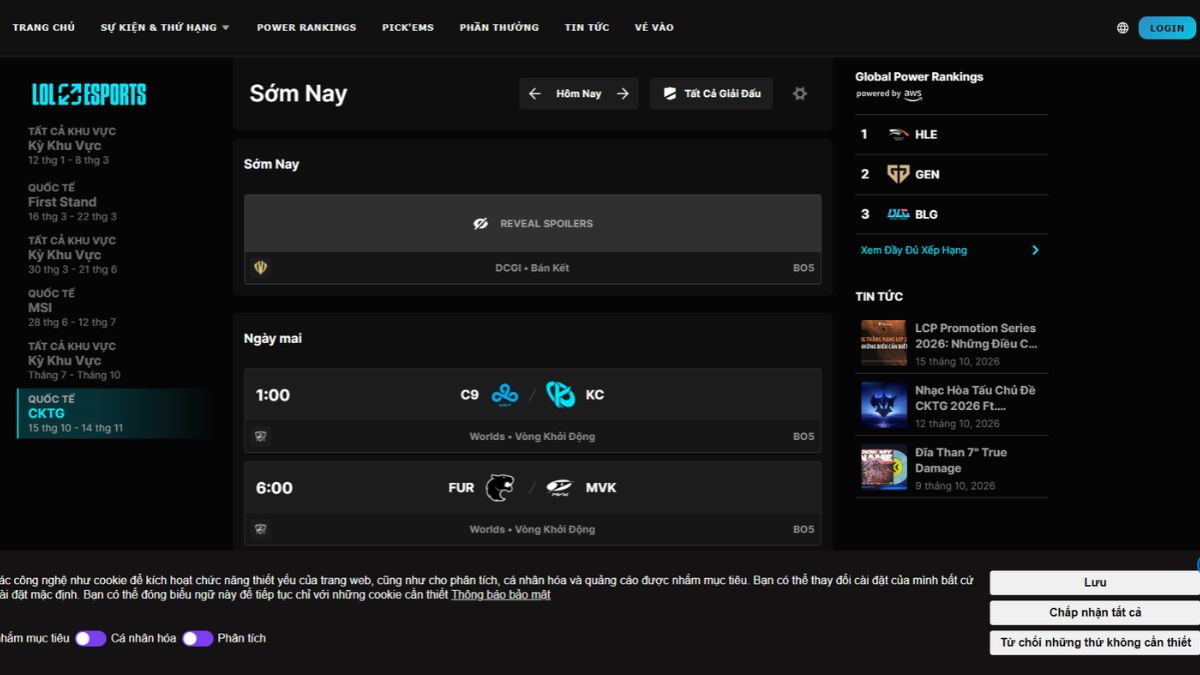This screenshot has height=675, width=1200.
Task: Click the LoL Esports logo
Action: coord(89,95)
